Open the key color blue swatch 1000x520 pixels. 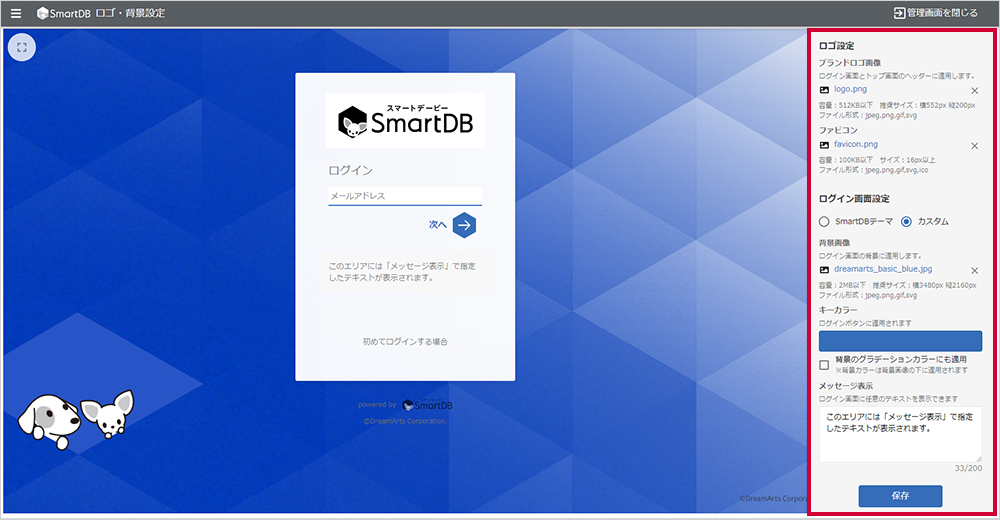click(x=900, y=341)
